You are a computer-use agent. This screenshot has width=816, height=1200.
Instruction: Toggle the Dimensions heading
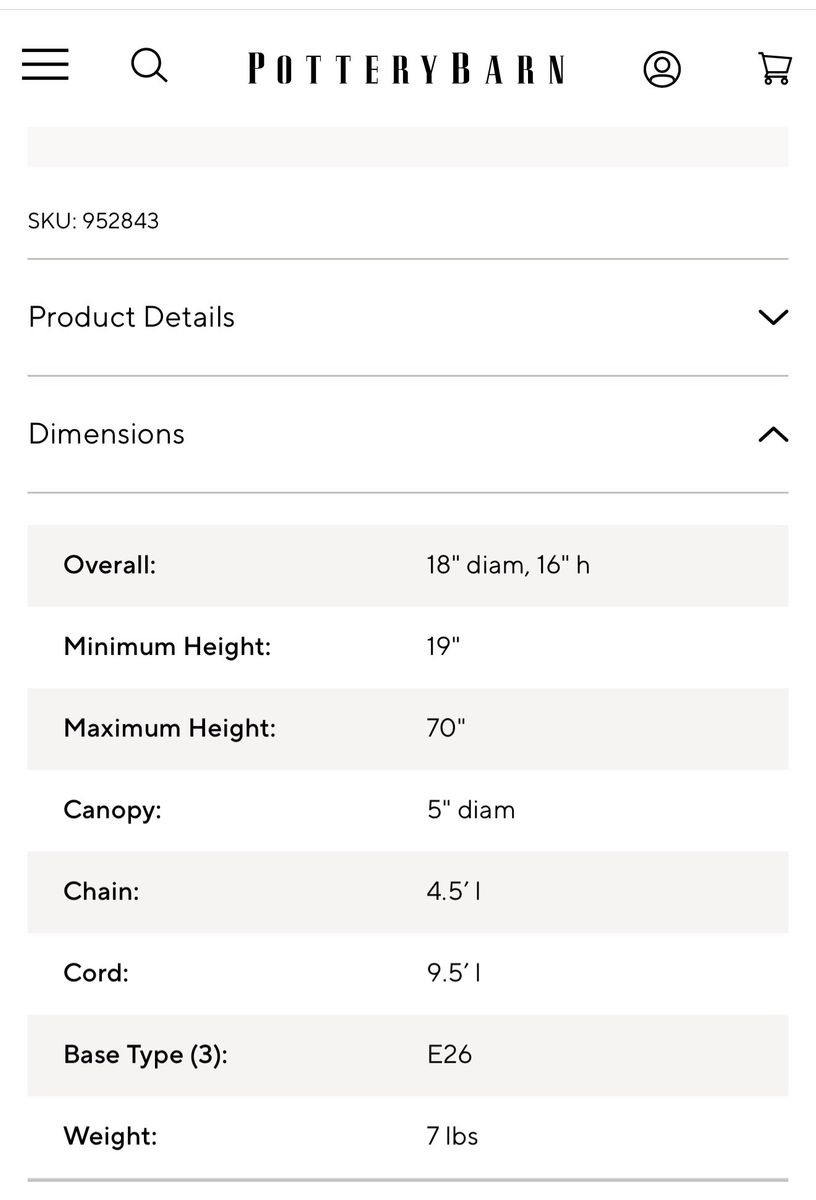(106, 434)
